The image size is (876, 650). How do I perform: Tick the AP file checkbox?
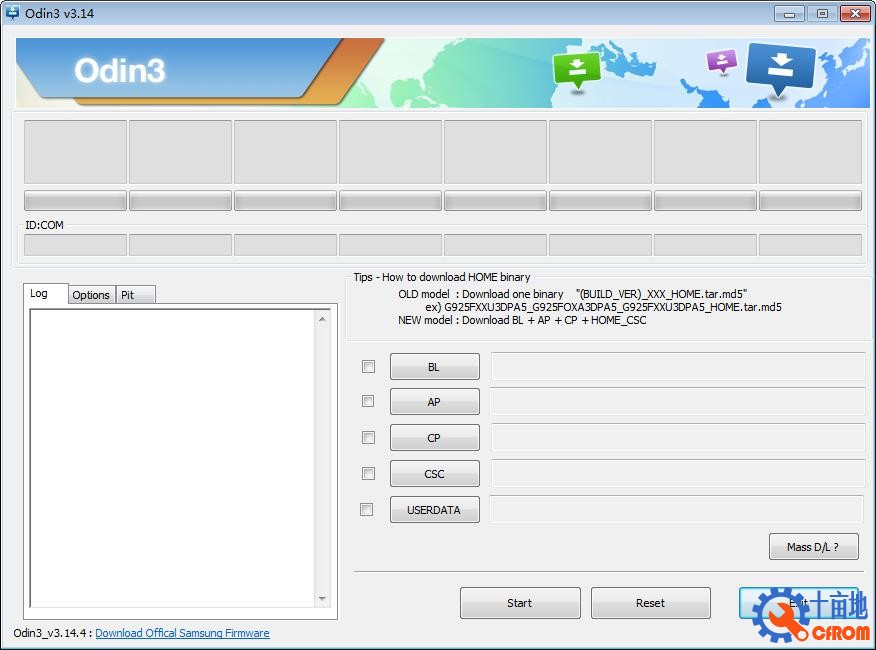click(368, 401)
